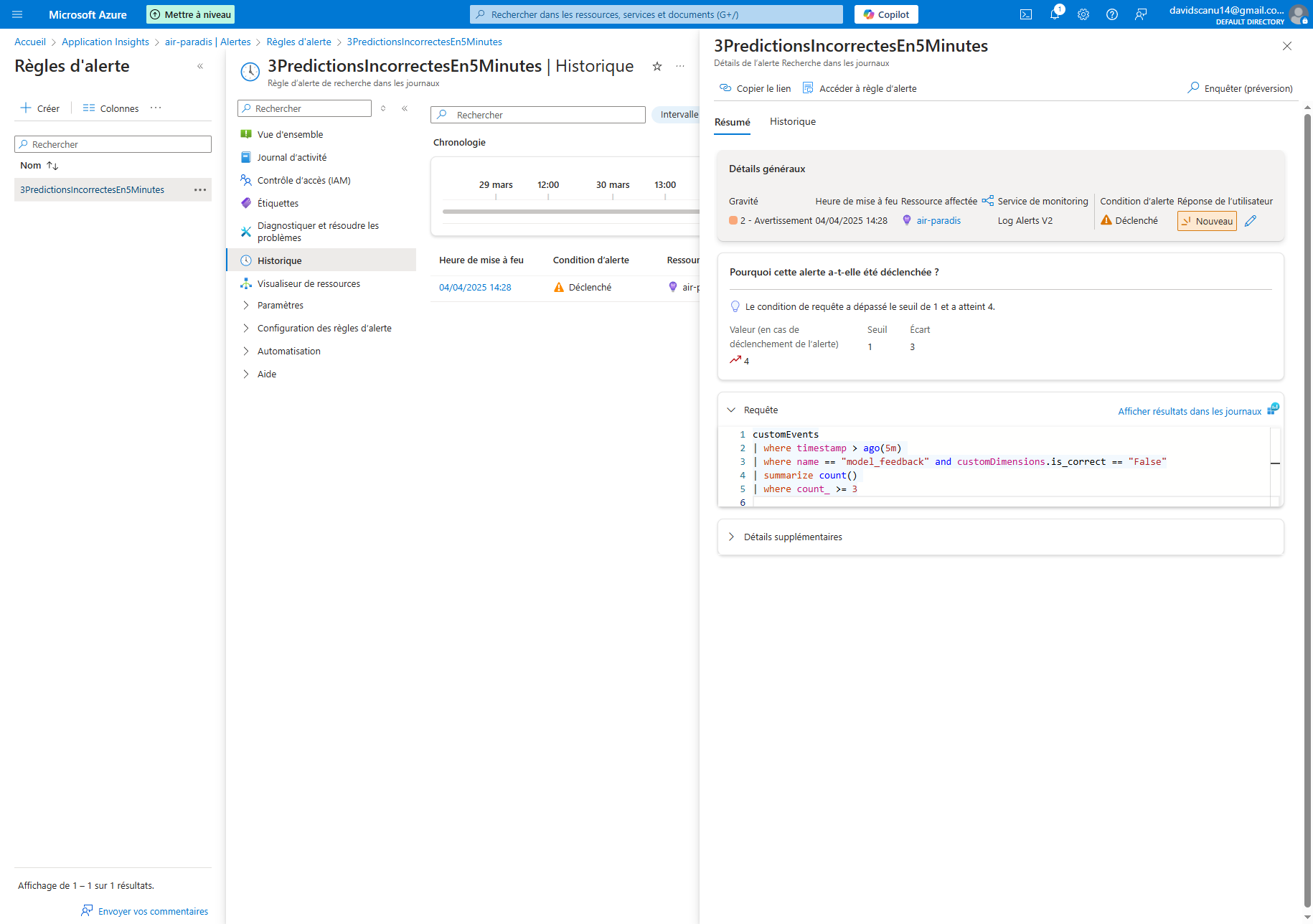Viewport: 1313px width, 924px height.
Task: Click the Mettre à niveau button
Action: (x=190, y=14)
